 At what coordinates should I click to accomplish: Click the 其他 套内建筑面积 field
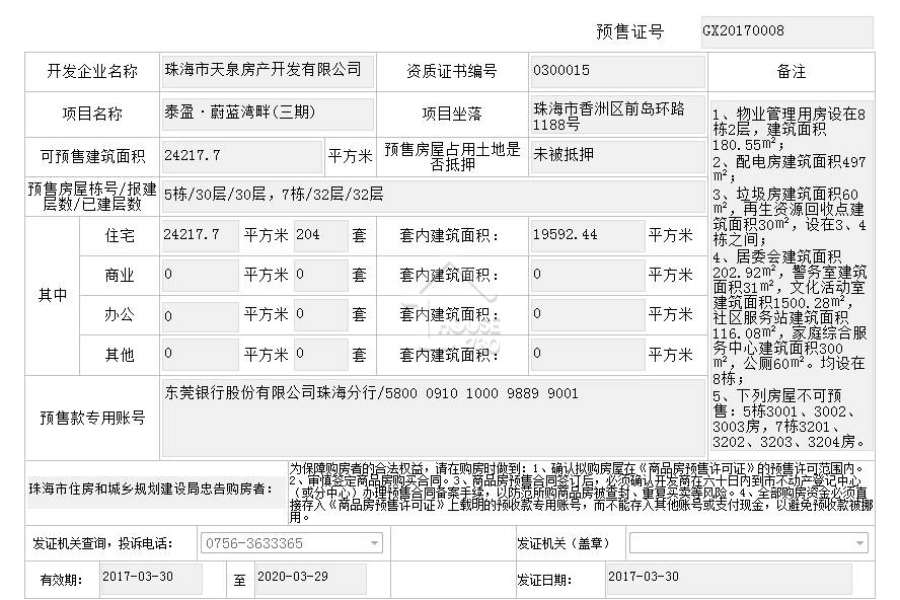click(588, 355)
